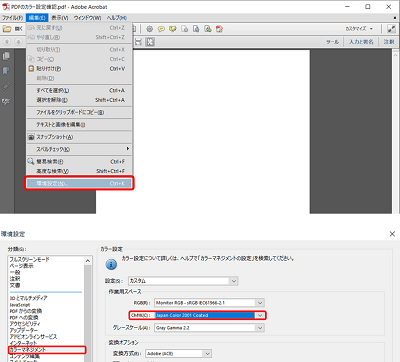The image size is (400, 362).
Task: Open the signatures side panel
Action: click(6, 101)
